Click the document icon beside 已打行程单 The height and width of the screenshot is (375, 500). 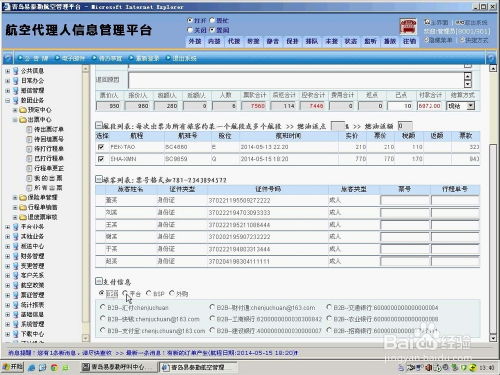pyautogui.click(x=29, y=158)
